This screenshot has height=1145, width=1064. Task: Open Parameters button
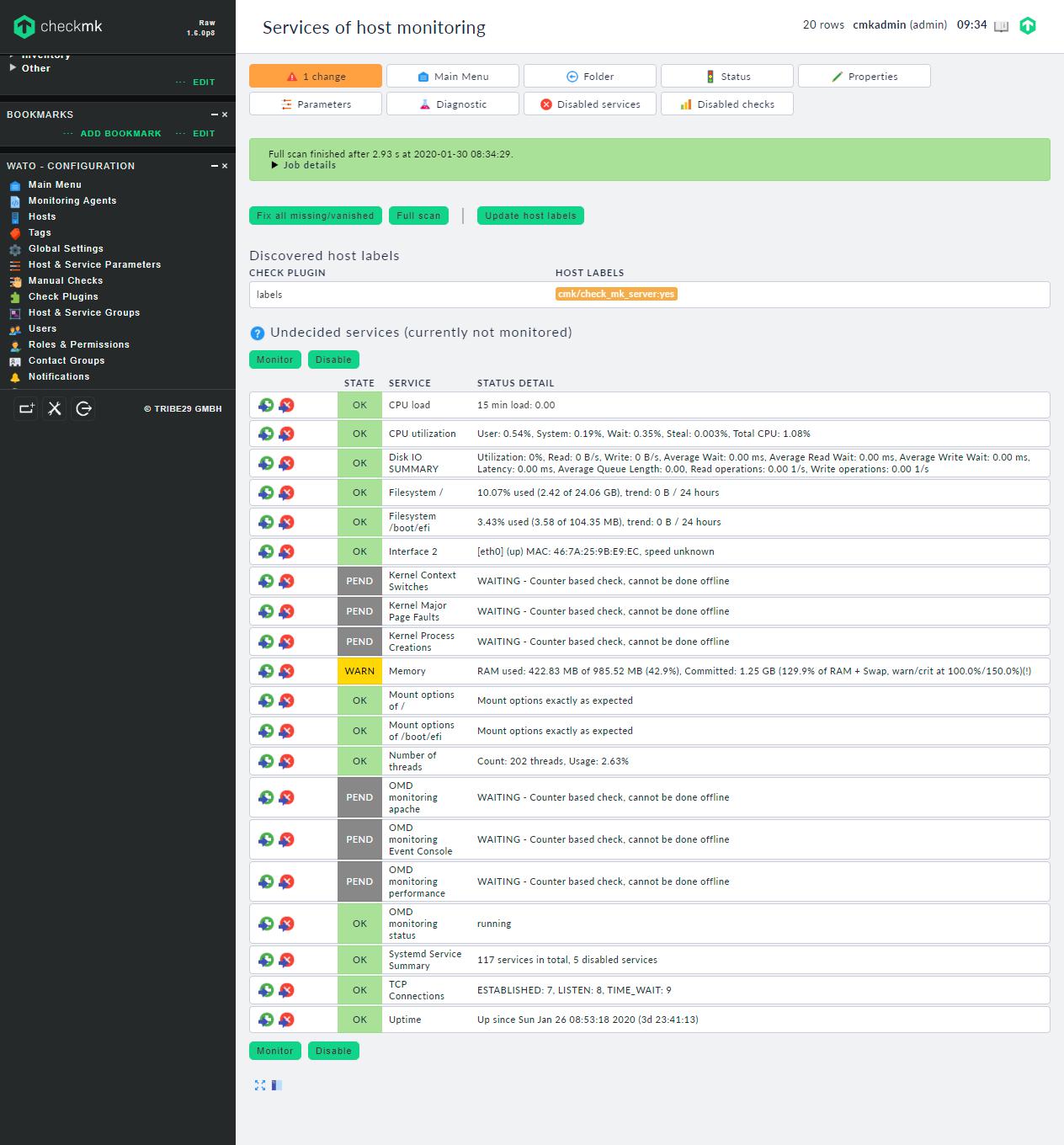click(x=316, y=104)
